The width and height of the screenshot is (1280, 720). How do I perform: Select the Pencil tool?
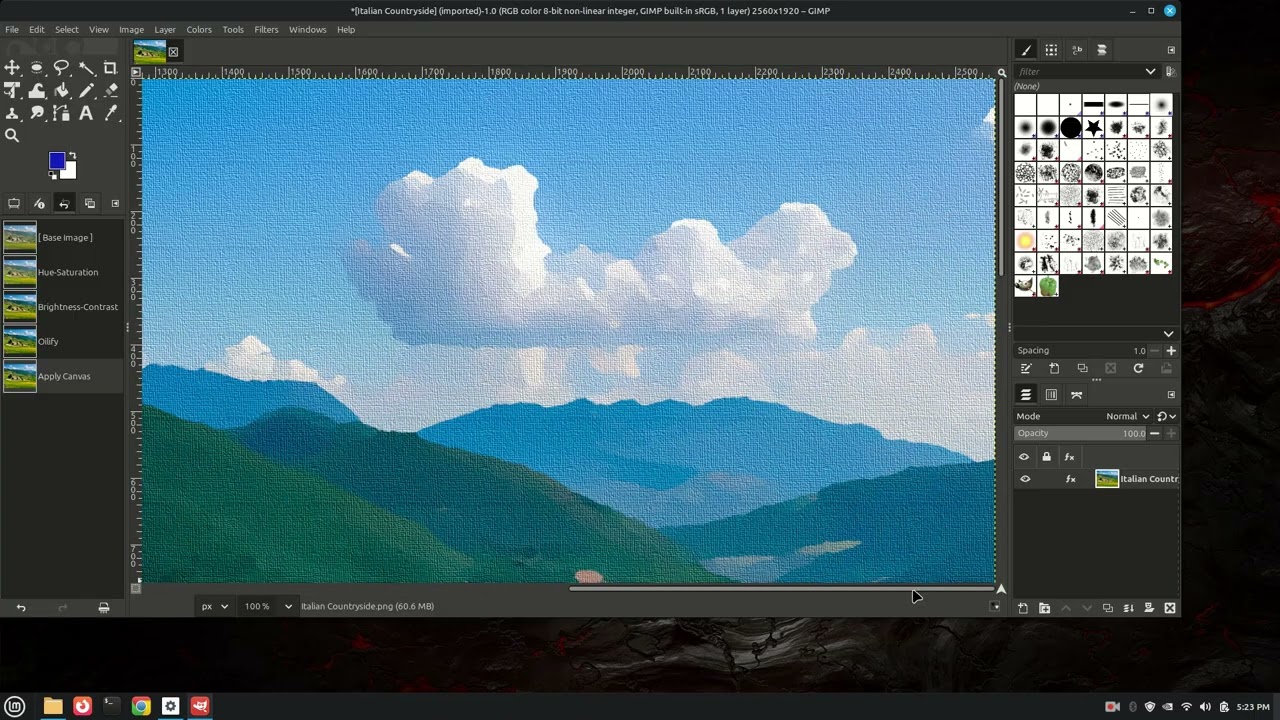click(x=86, y=91)
